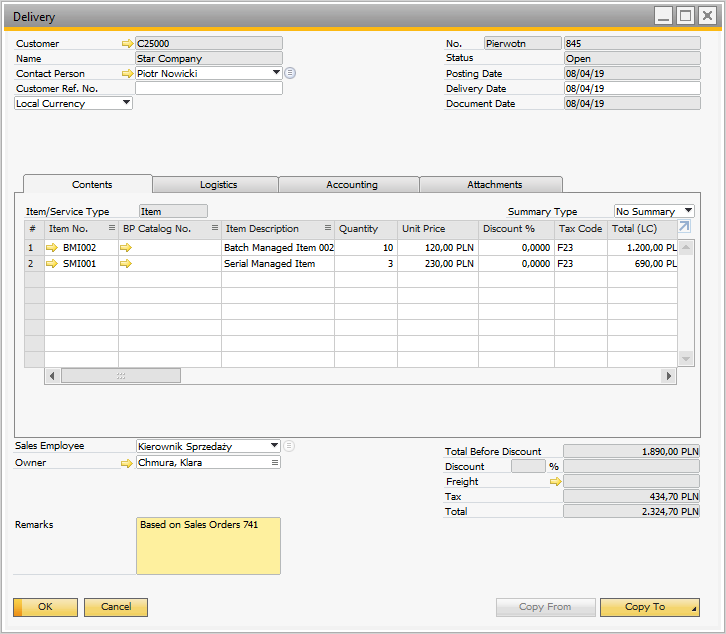Click BP Catalog arrow in row 1
This screenshot has width=726, height=634.
click(x=127, y=247)
